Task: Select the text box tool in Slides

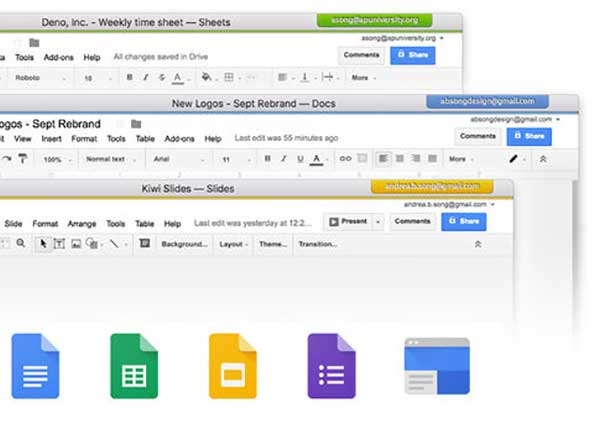Action: coord(59,243)
